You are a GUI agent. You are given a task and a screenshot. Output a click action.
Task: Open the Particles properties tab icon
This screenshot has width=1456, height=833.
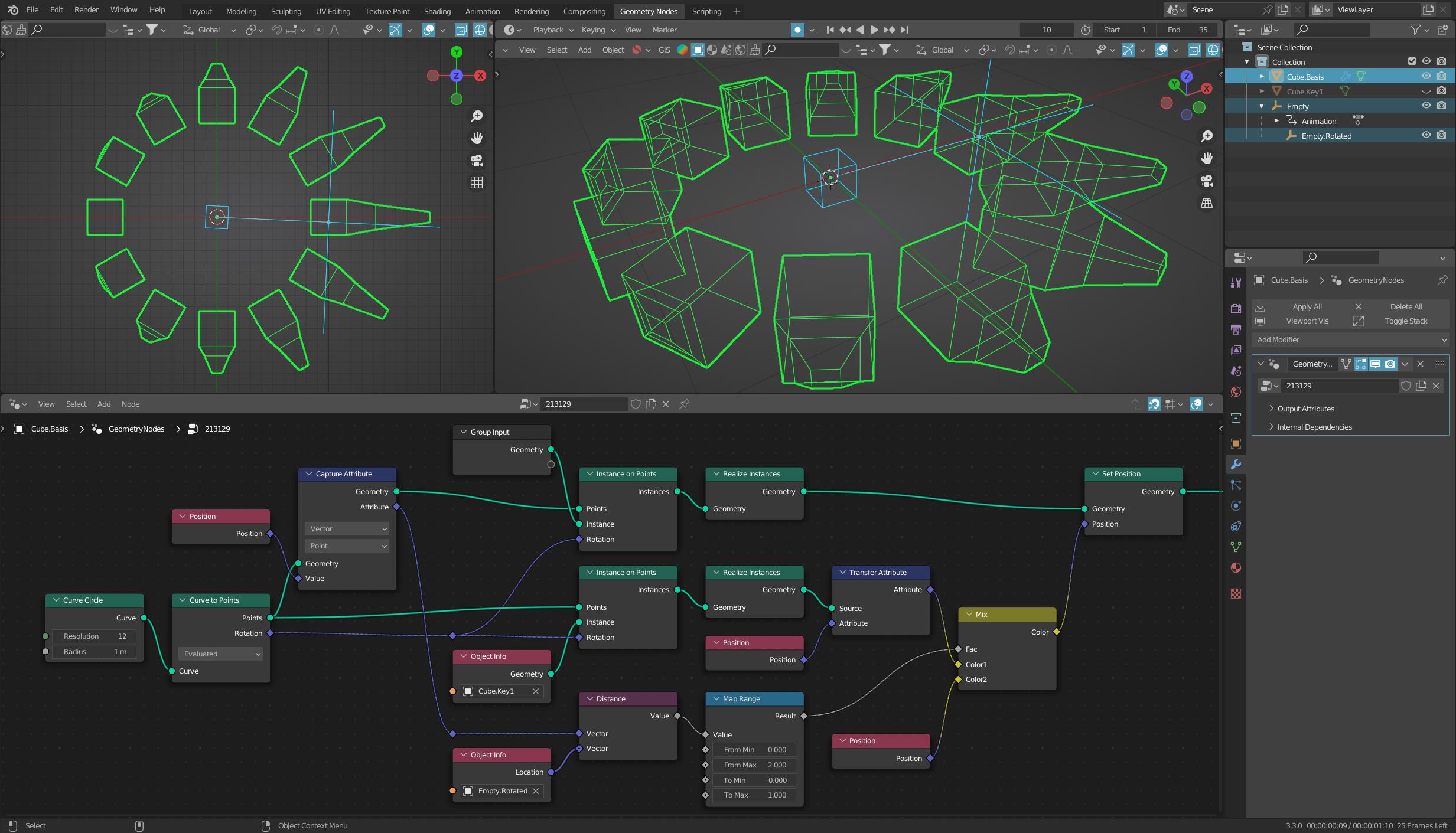[x=1236, y=485]
